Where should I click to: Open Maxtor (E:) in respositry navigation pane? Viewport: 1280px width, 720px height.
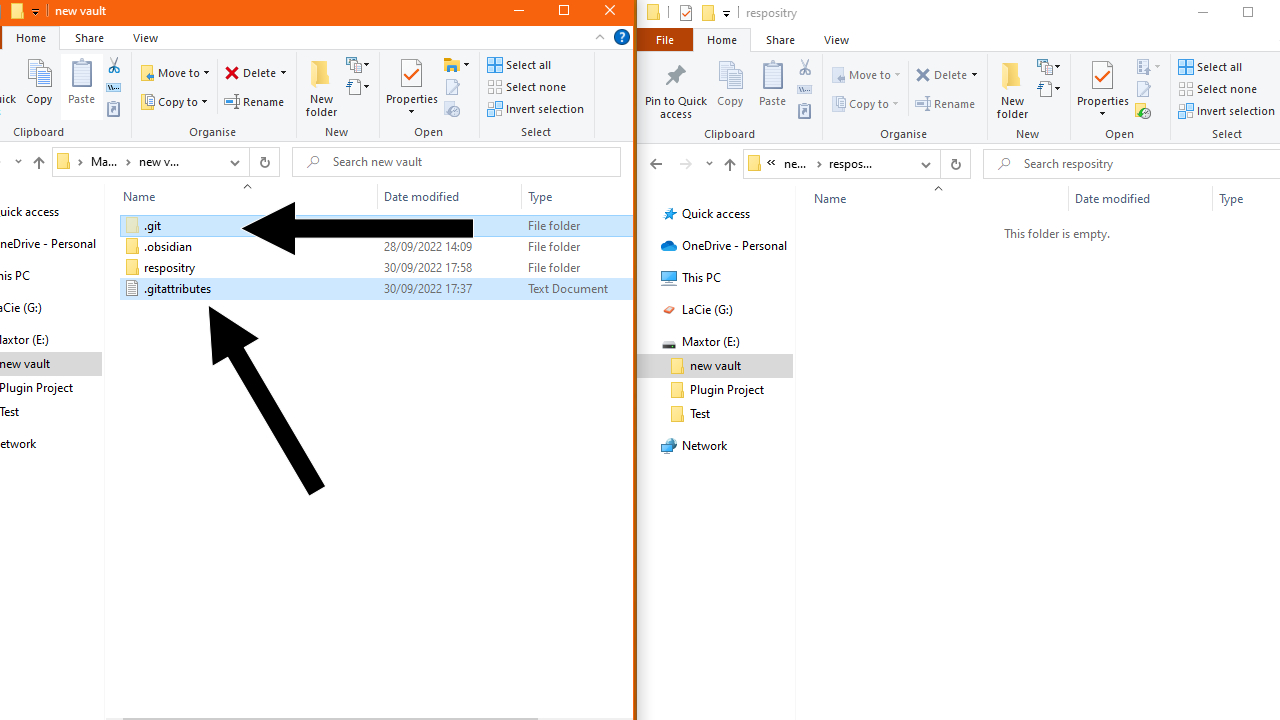pos(710,342)
